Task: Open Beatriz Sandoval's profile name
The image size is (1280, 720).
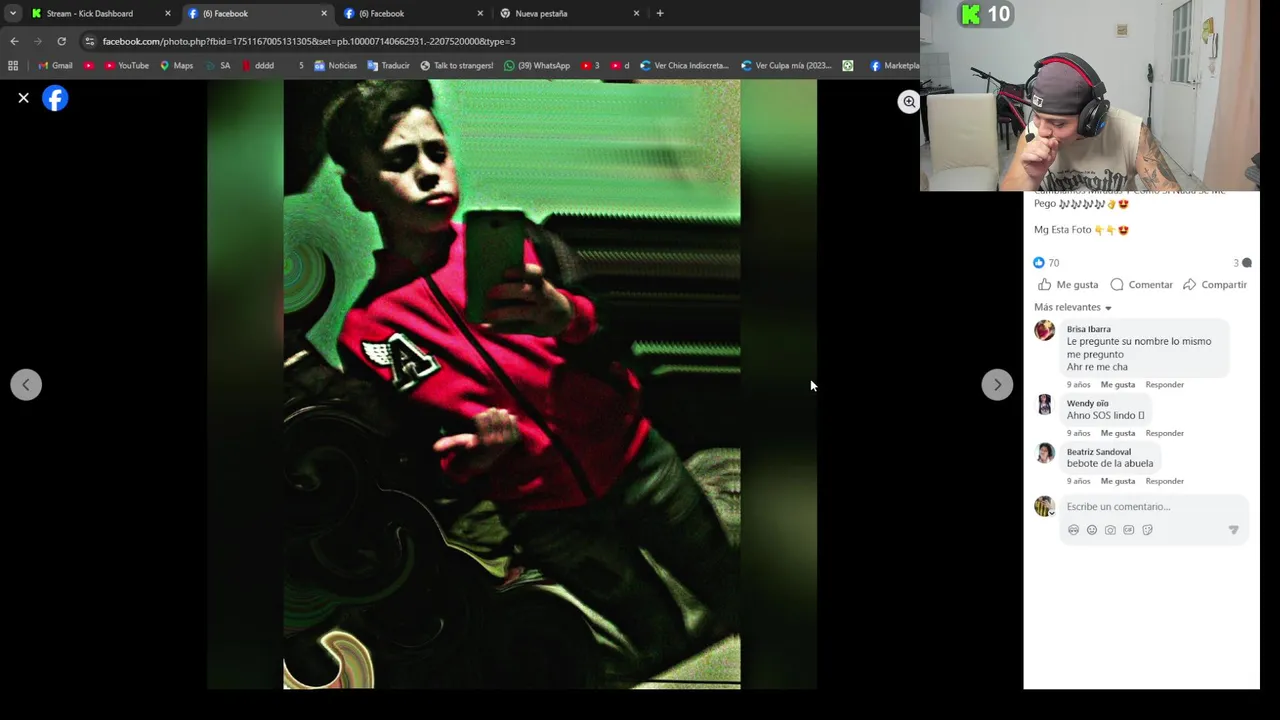Action: pos(1098,452)
